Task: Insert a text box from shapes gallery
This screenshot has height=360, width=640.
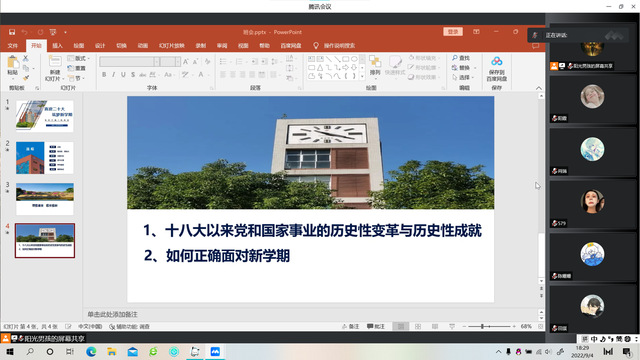Action: coord(311,59)
